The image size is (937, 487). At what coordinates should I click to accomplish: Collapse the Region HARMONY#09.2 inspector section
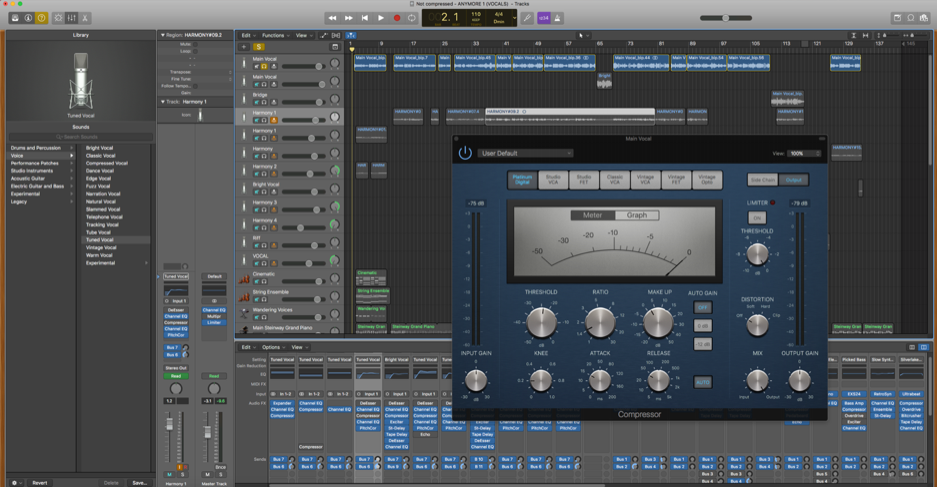(x=163, y=35)
